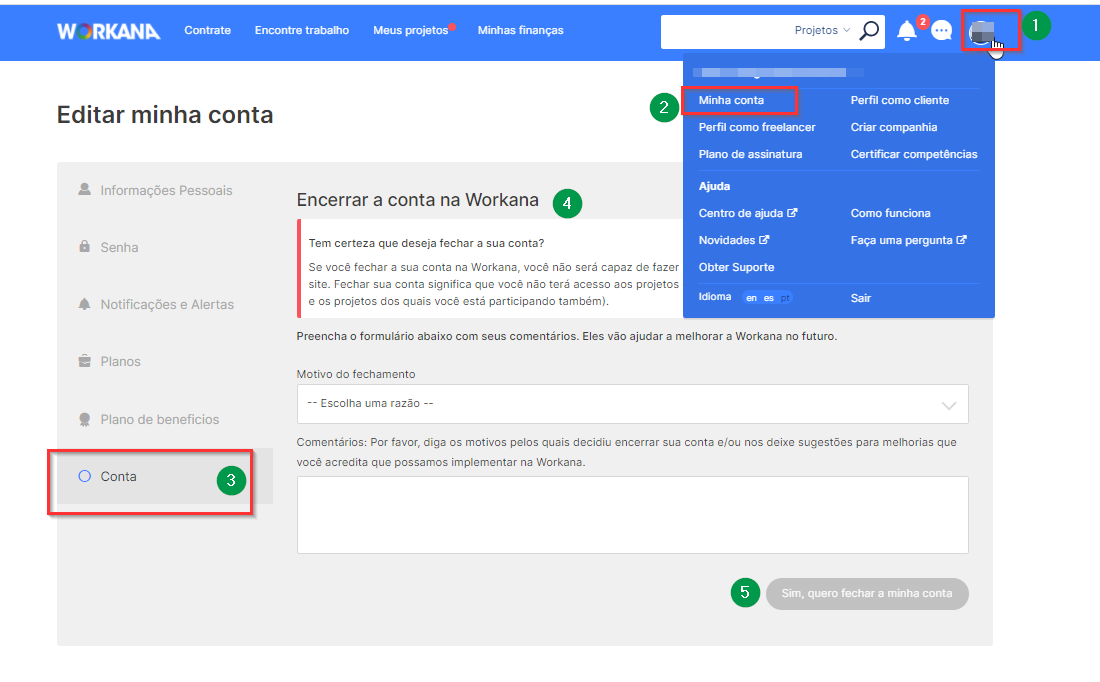Select Plano de assinatura
1100x682 pixels.
750,154
